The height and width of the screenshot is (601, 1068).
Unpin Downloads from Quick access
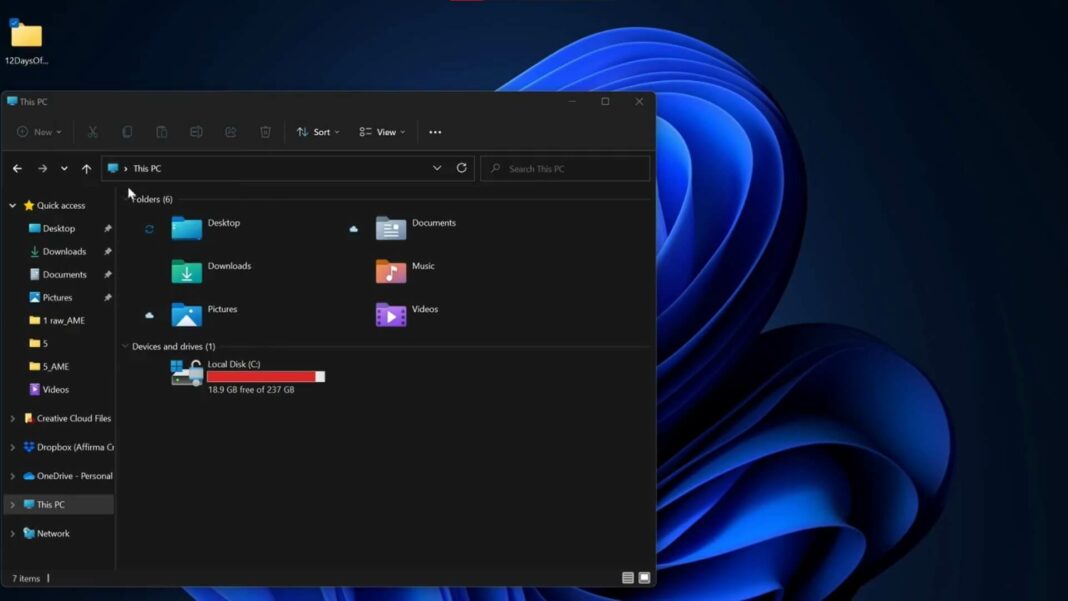(x=108, y=251)
